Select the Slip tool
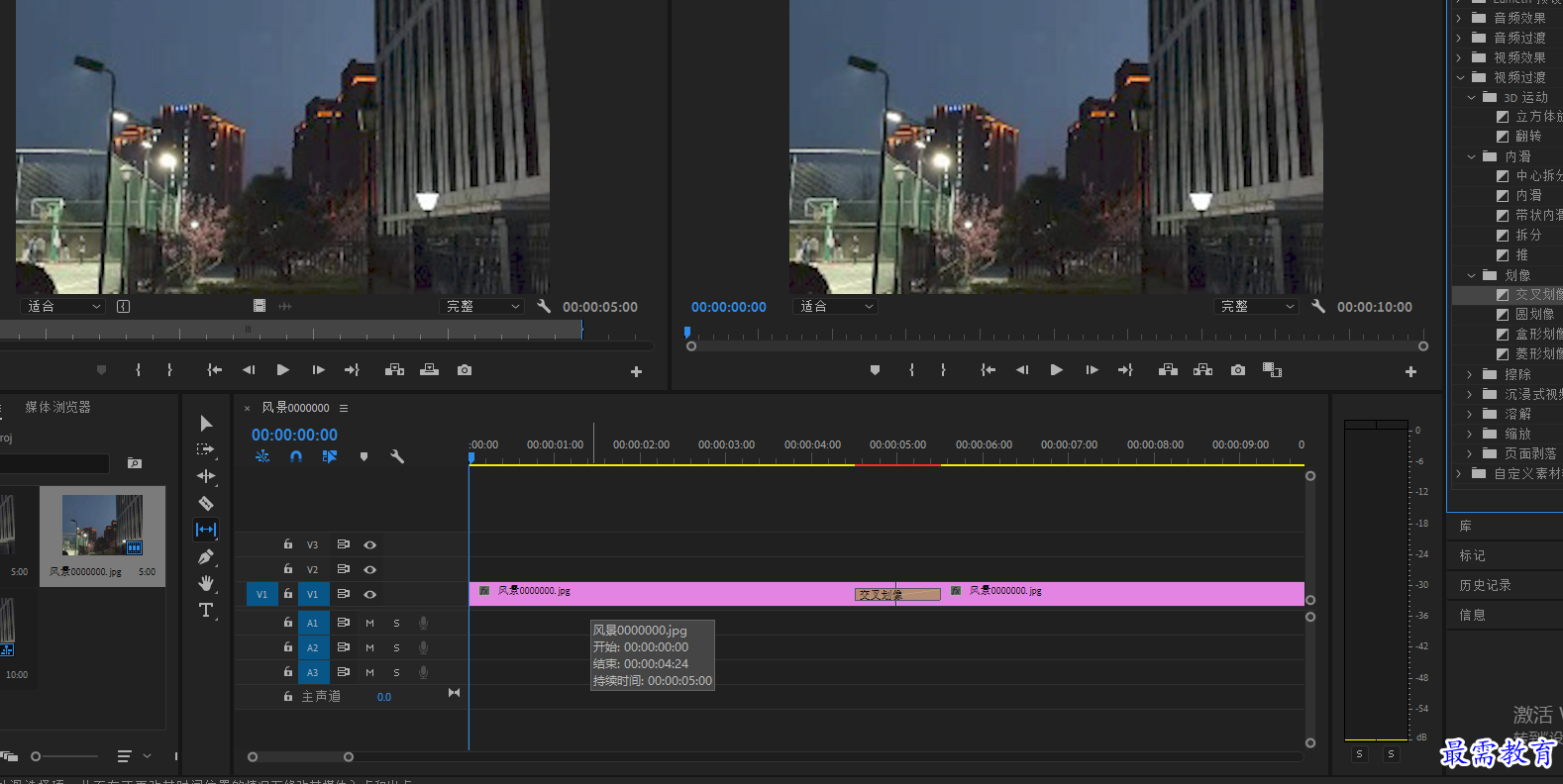This screenshot has width=1563, height=784. pos(206,530)
